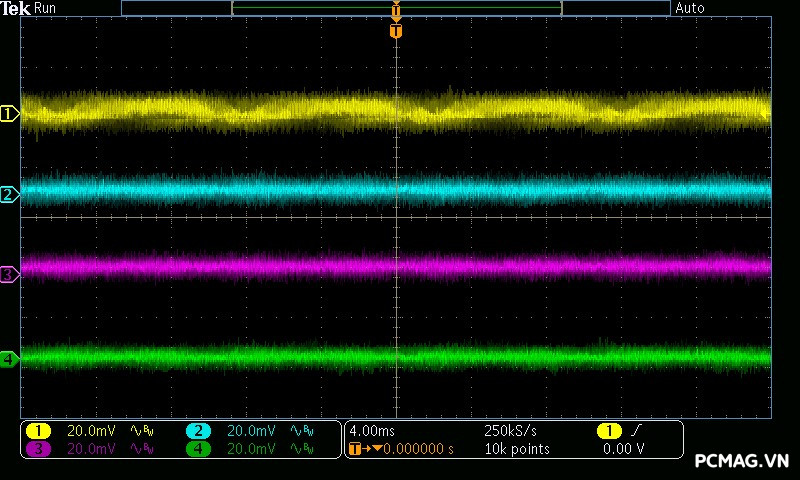Click channel 3 magenta badge in readout
This screenshot has width=800, height=480.
[38, 449]
